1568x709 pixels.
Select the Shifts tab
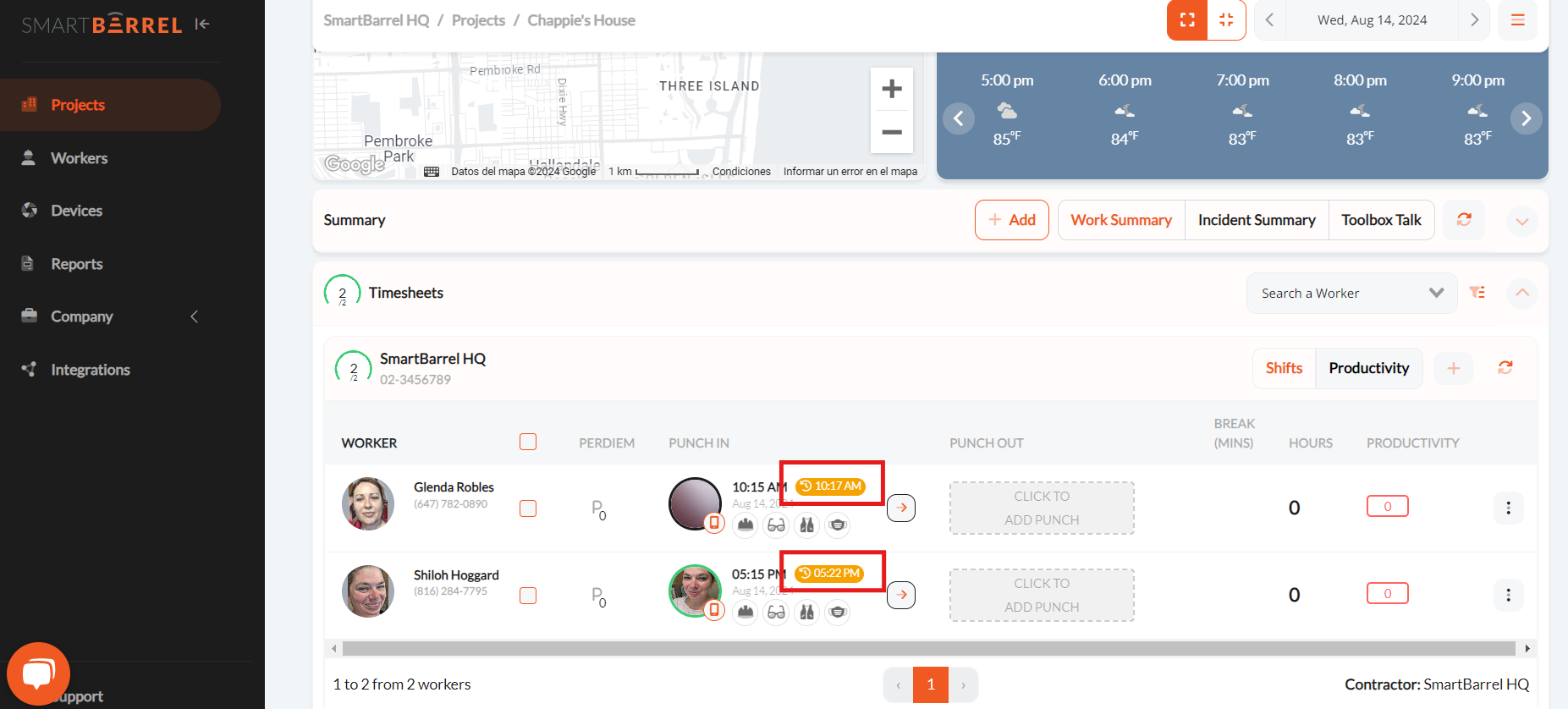[x=1285, y=368]
